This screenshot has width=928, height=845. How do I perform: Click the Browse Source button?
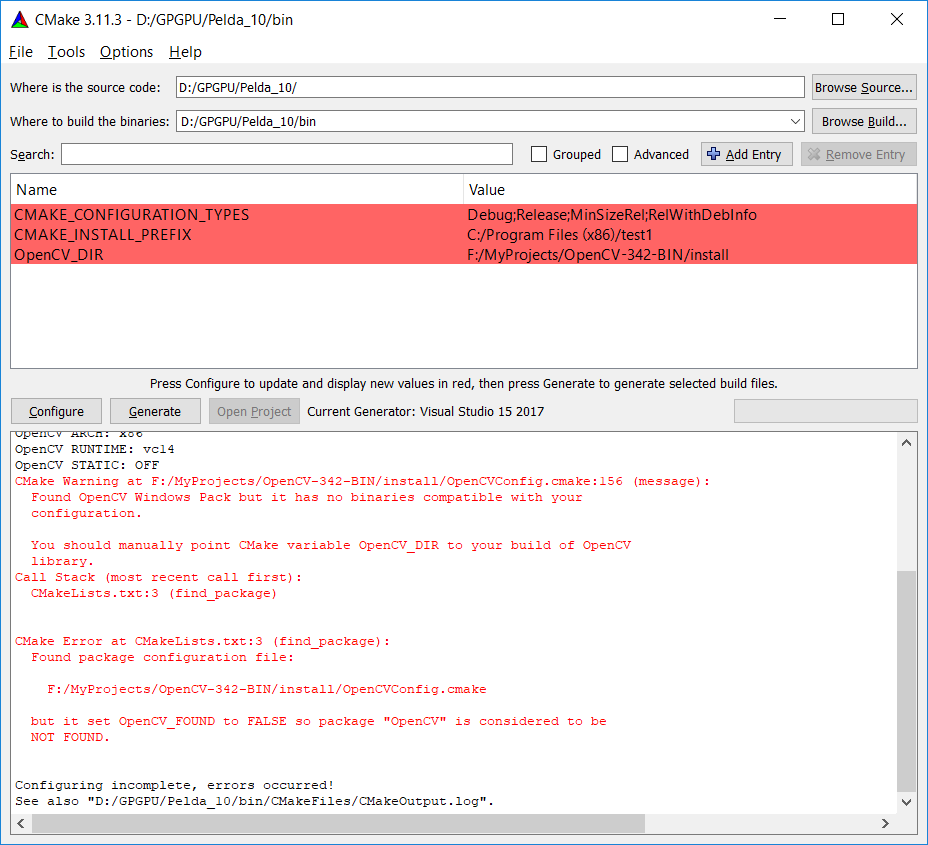[x=863, y=88]
